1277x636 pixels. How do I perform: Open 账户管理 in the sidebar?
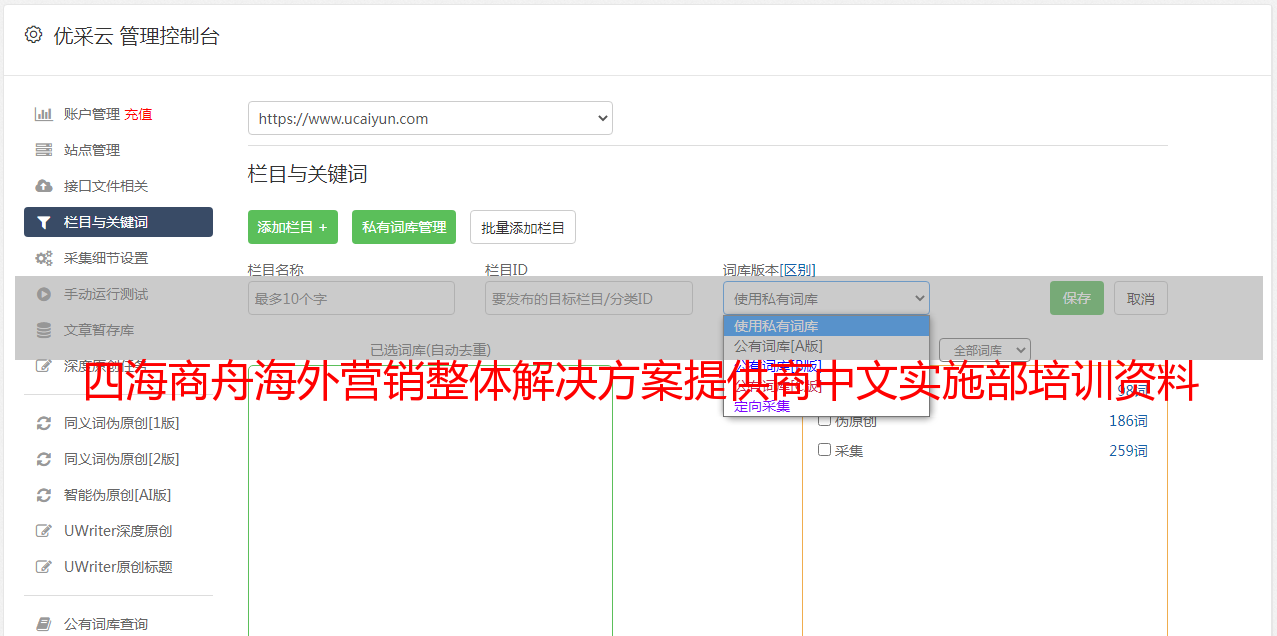click(x=92, y=114)
